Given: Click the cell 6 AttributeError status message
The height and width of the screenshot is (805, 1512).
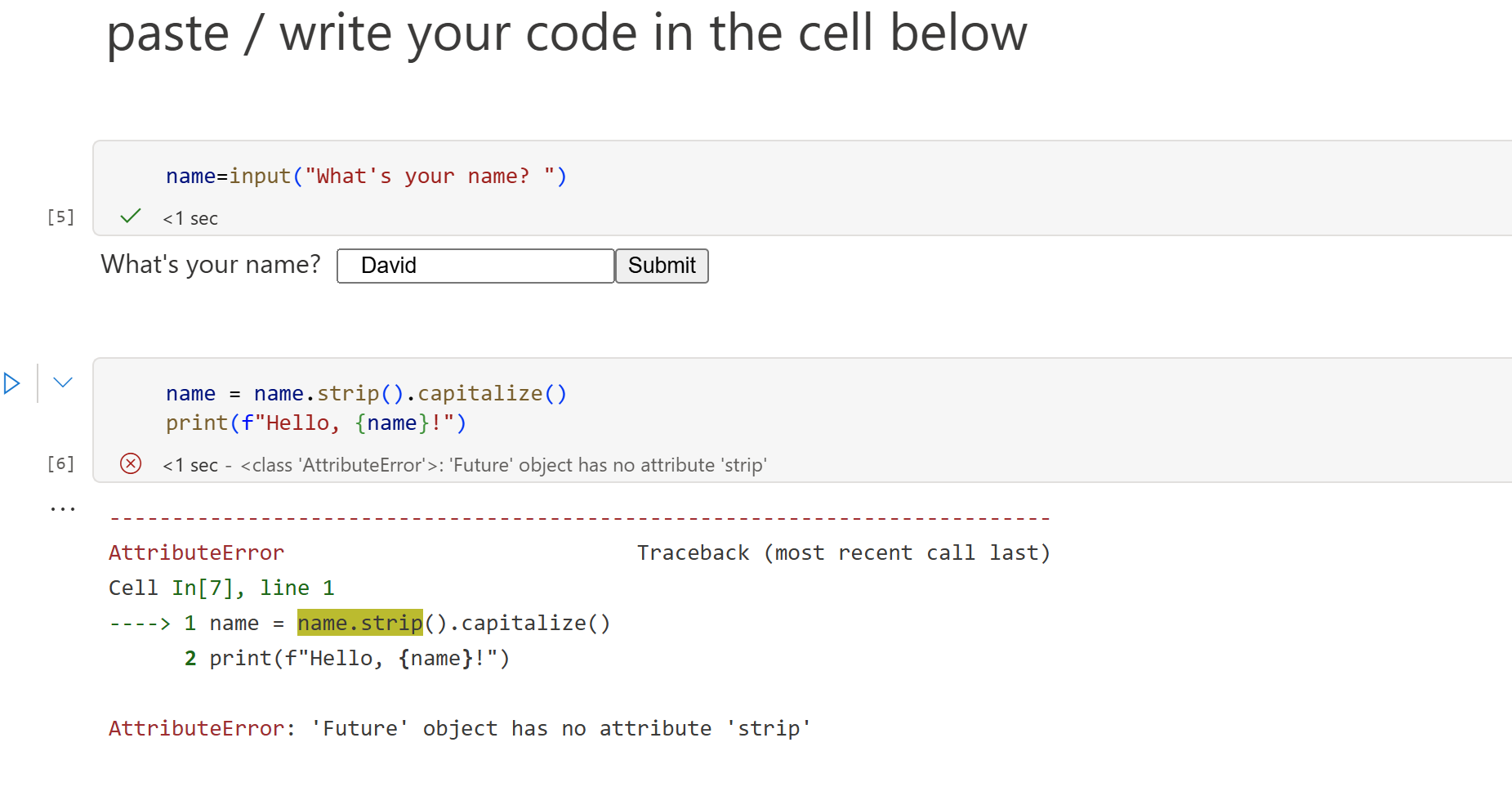Looking at the screenshot, I should click(504, 465).
